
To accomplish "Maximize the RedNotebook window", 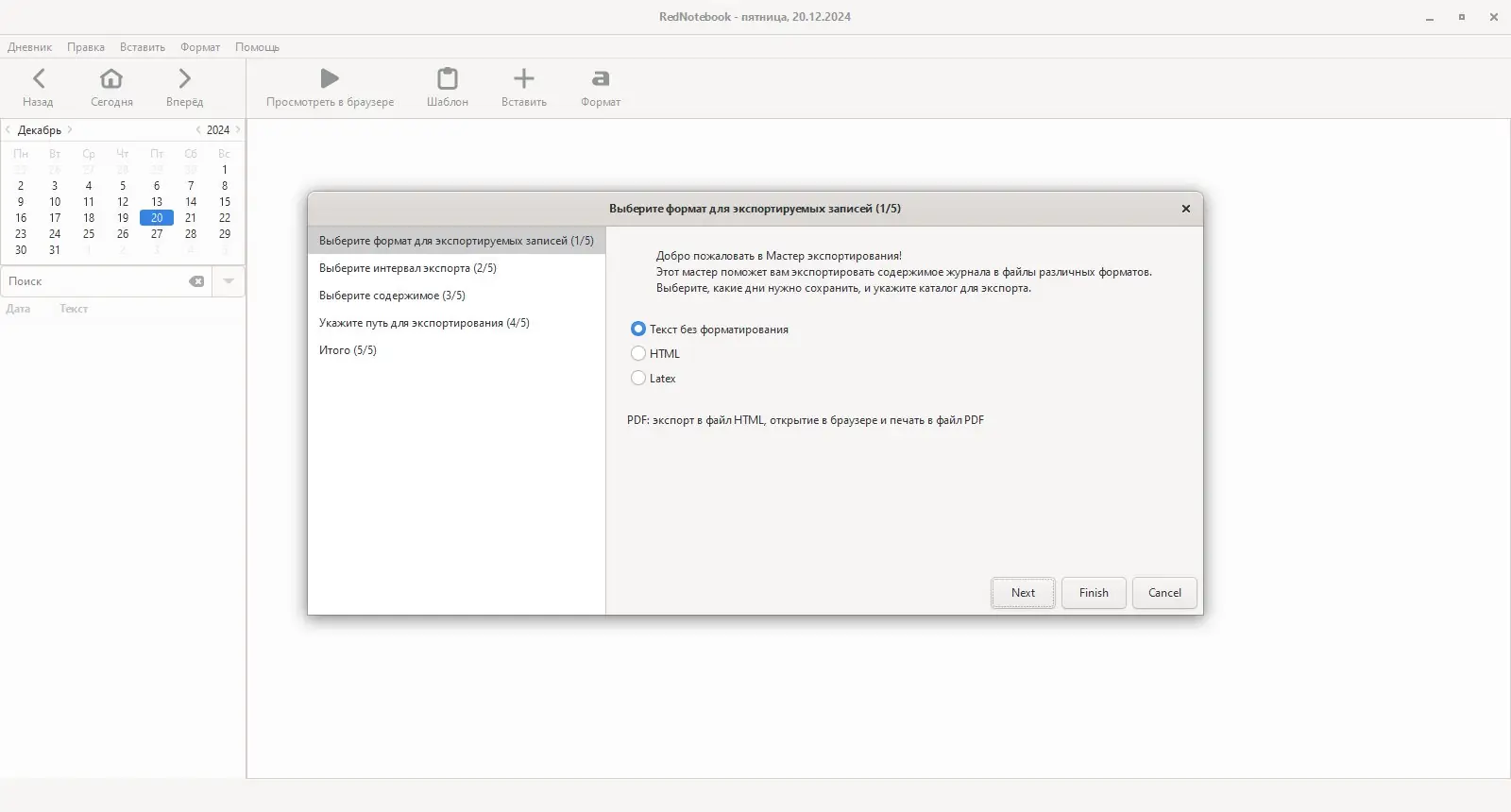I will 1462,17.
